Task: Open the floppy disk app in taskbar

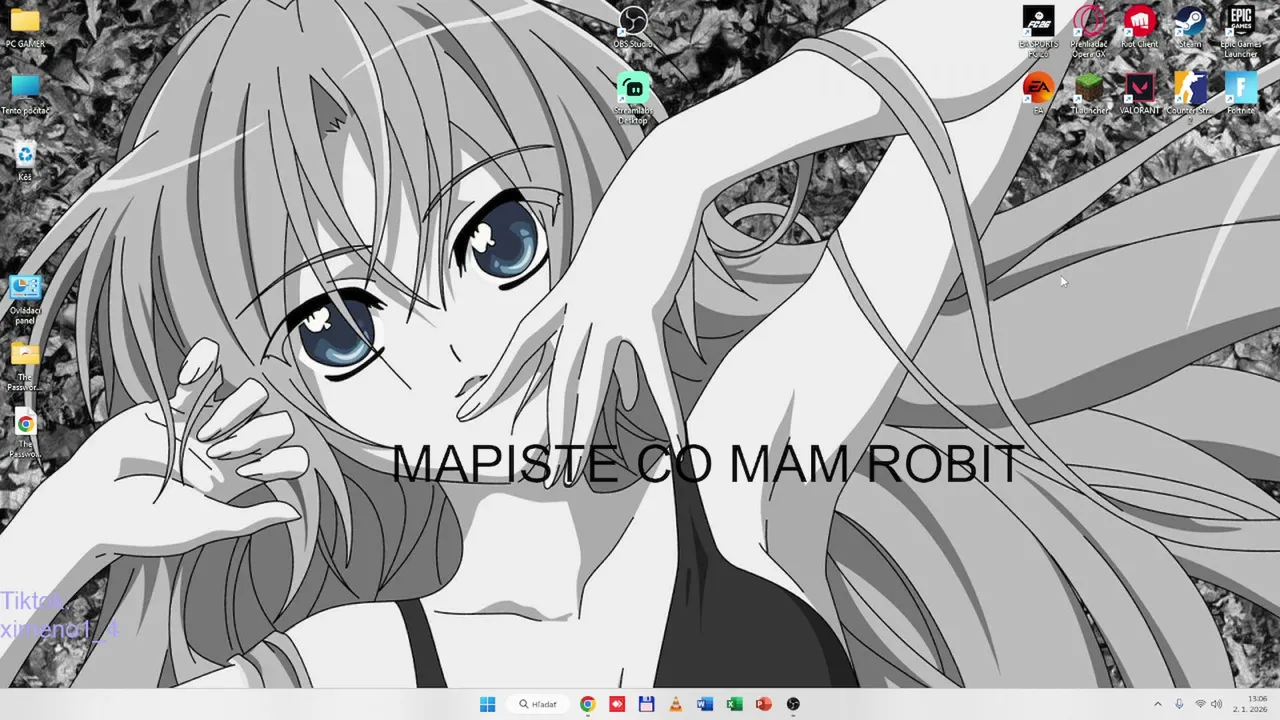Action: tap(646, 704)
